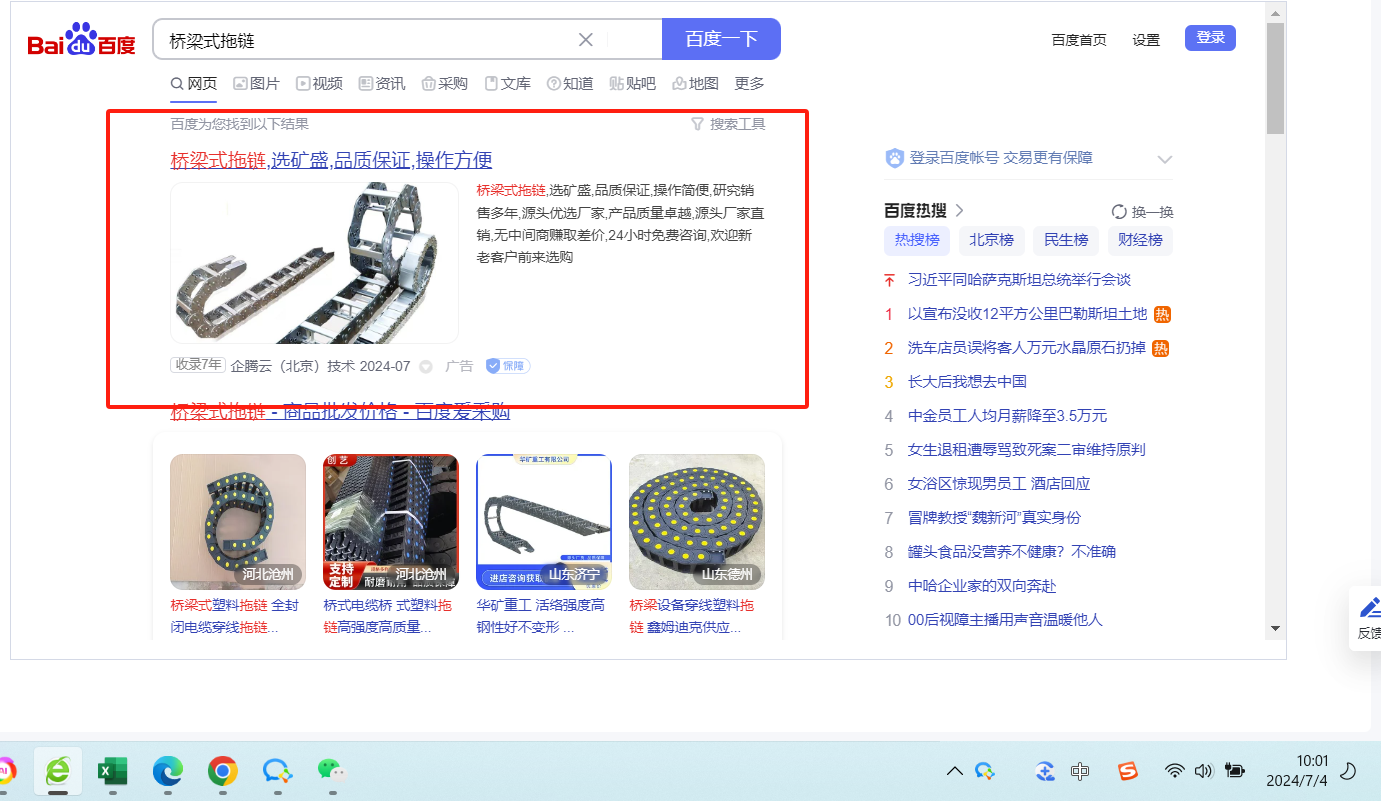The image size is (1381, 801).
Task: Switch to the 地图 results tab
Action: click(696, 84)
